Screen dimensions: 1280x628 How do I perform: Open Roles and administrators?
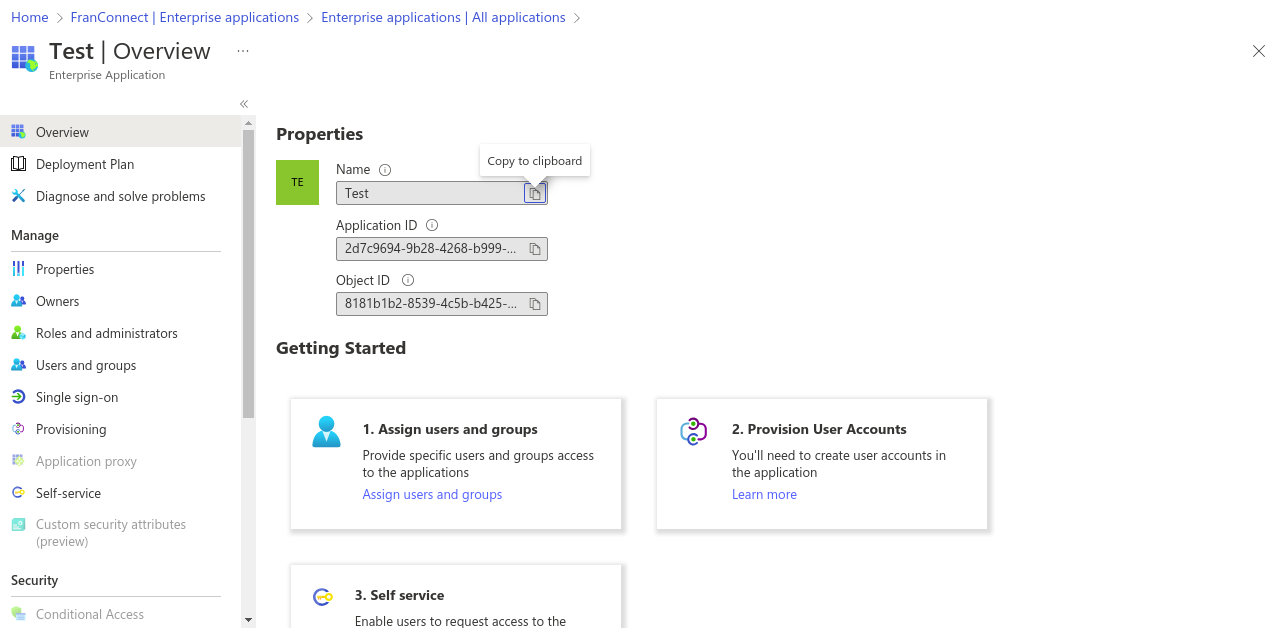pos(120,333)
